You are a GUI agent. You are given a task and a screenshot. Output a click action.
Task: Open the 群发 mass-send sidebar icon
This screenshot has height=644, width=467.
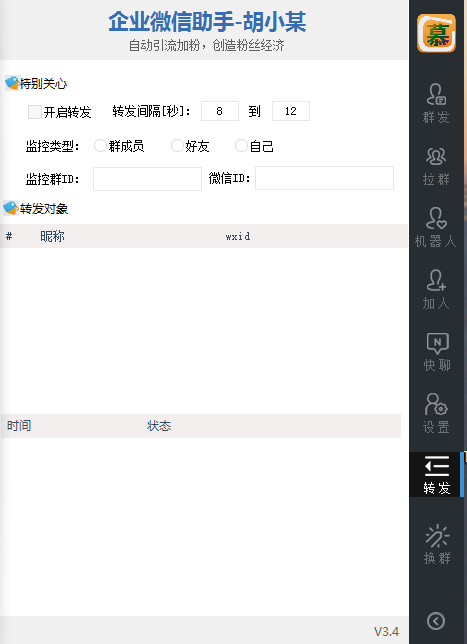[436, 103]
